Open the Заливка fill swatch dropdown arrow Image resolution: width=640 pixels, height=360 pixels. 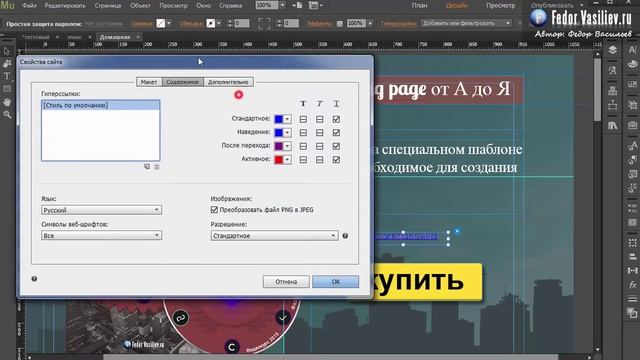coord(169,23)
